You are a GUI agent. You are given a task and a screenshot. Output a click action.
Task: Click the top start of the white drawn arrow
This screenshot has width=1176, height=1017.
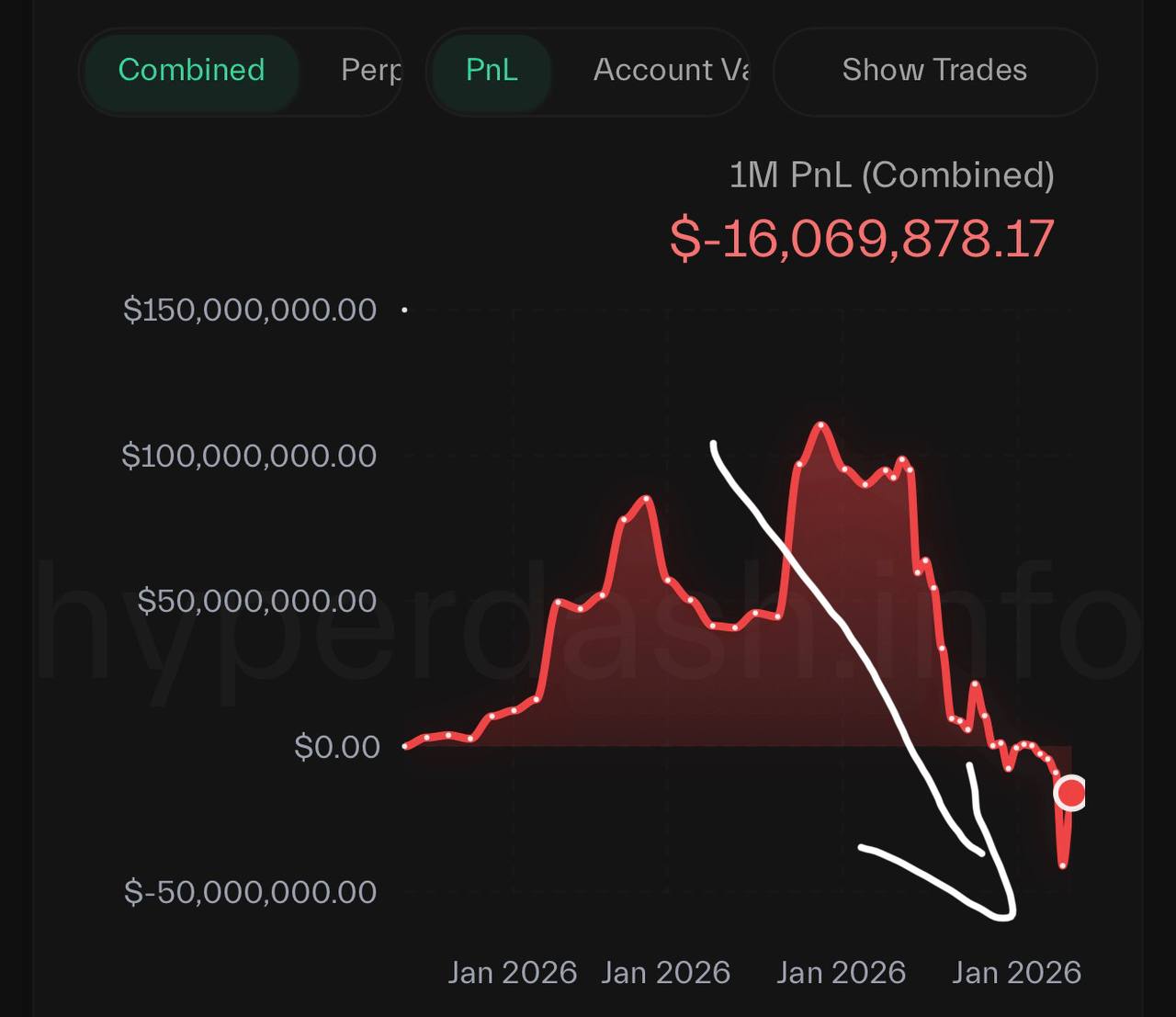(x=714, y=445)
